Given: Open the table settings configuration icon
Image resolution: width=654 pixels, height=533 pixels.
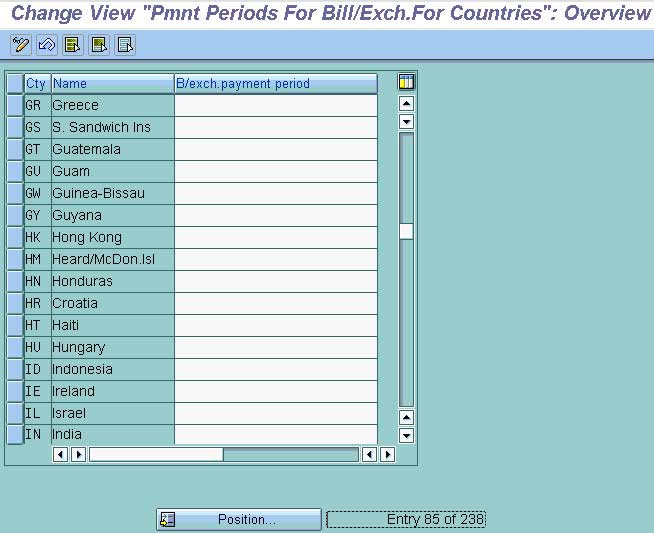Looking at the screenshot, I should (x=406, y=82).
